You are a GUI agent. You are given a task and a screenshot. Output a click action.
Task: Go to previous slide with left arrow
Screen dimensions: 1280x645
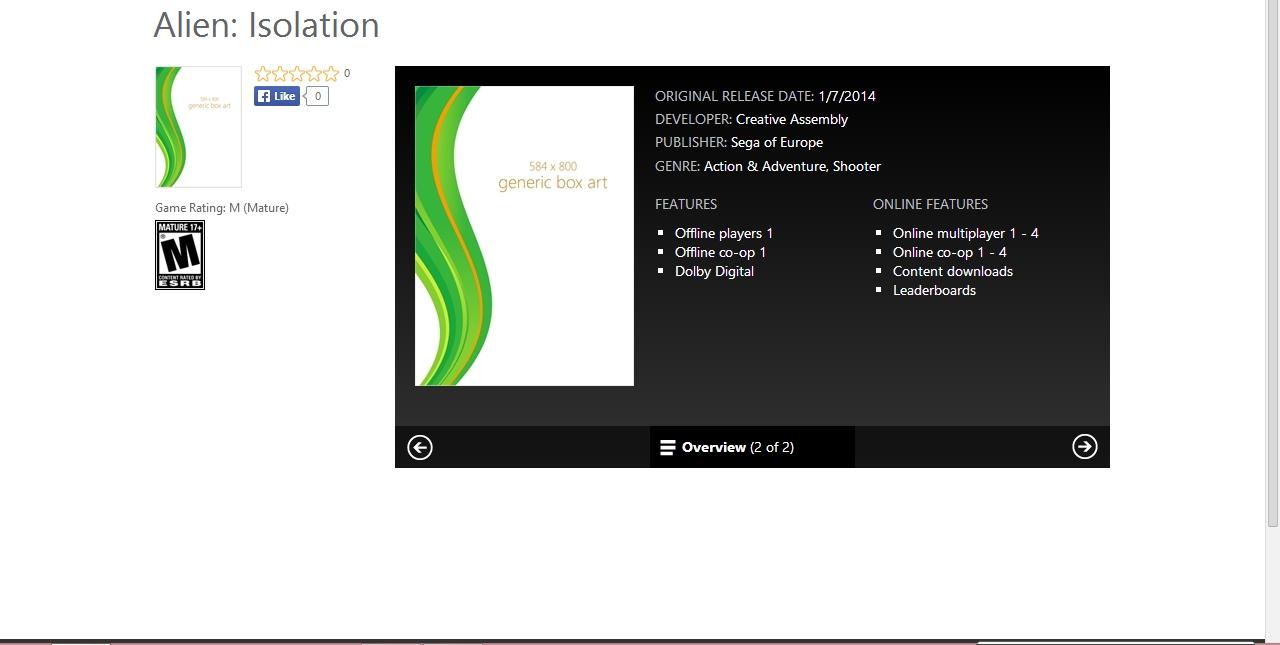[x=420, y=447]
